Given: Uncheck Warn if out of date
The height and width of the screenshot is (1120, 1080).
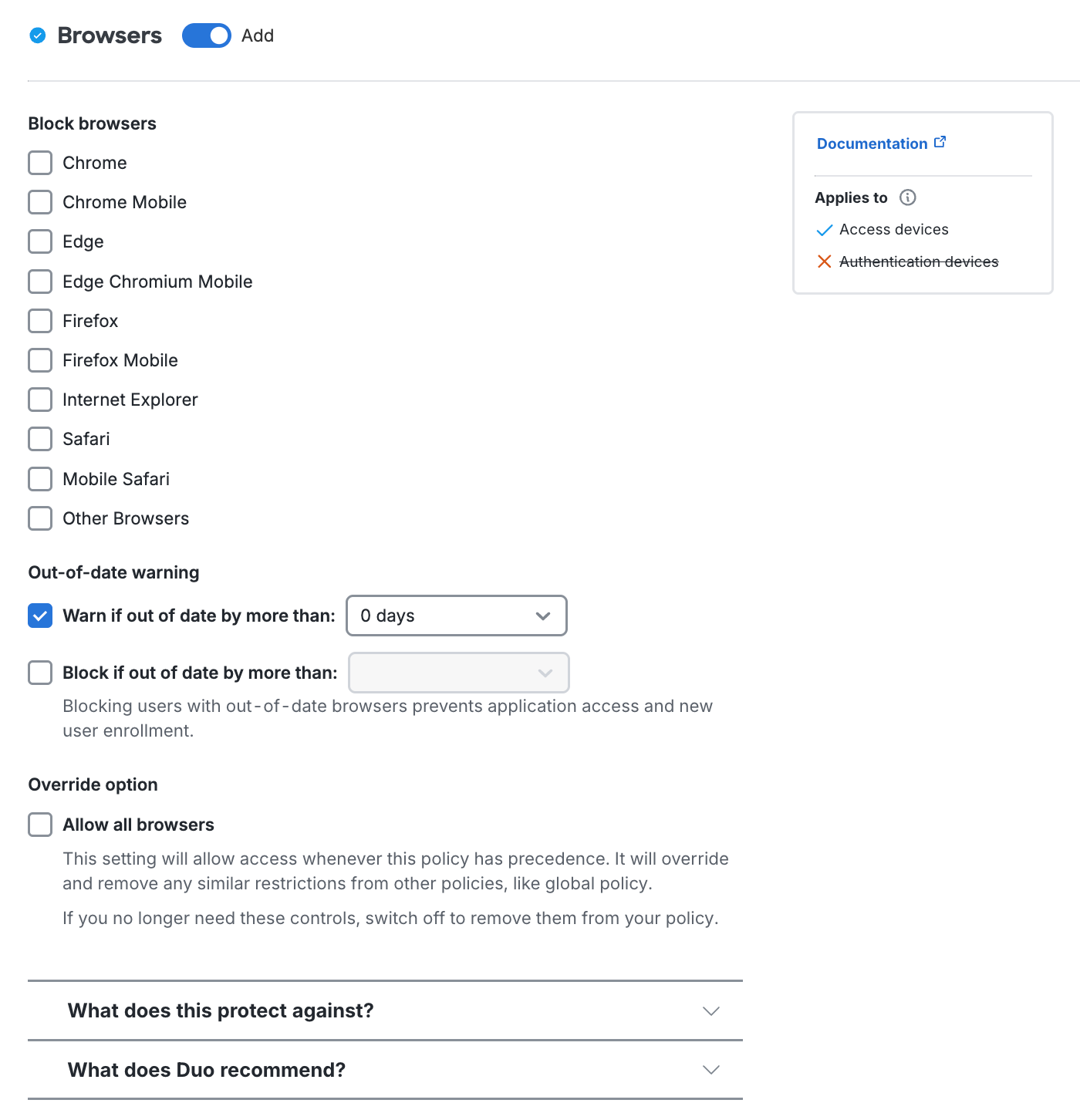Looking at the screenshot, I should pyautogui.click(x=40, y=616).
